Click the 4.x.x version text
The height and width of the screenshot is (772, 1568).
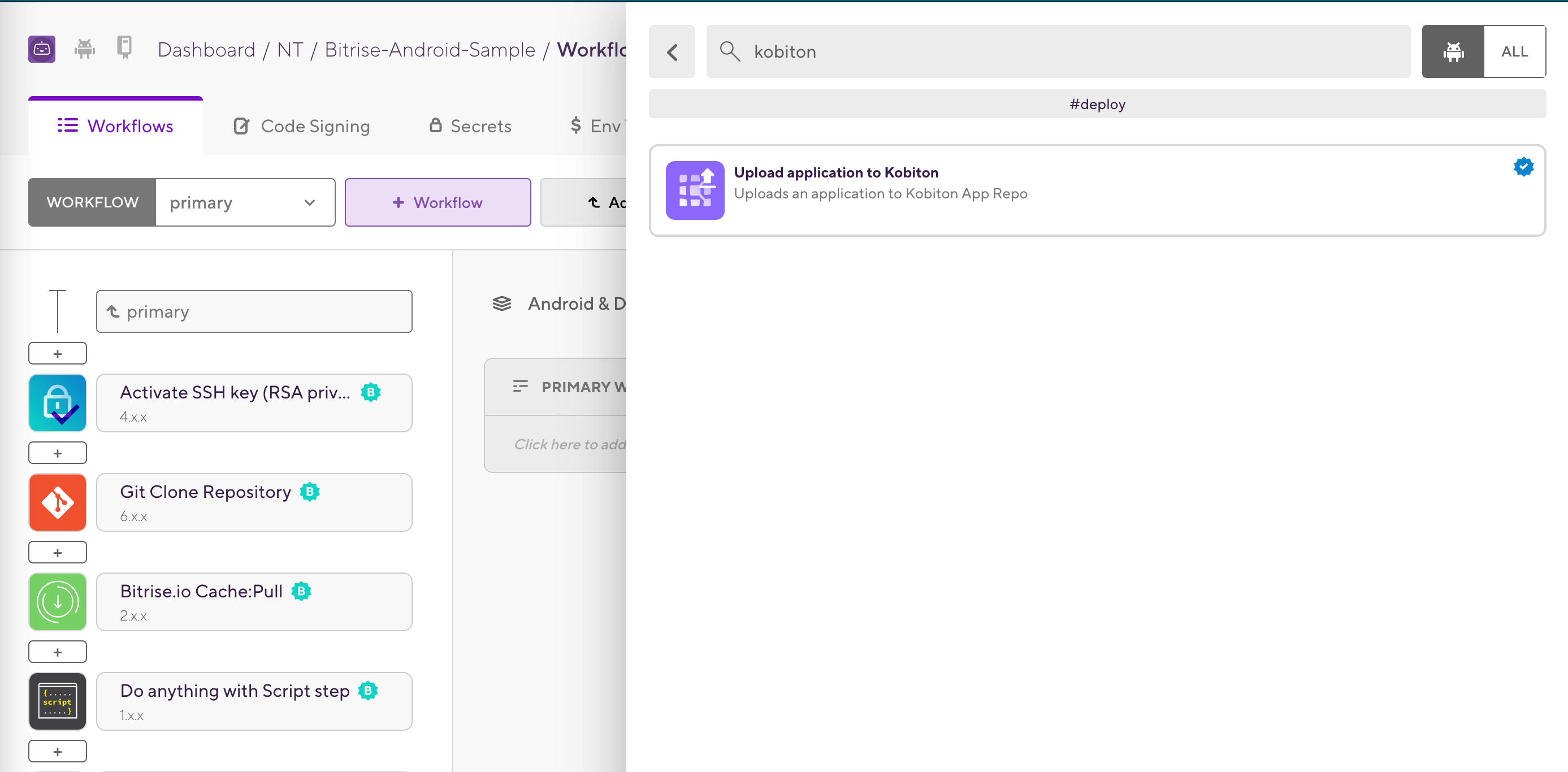tap(133, 418)
